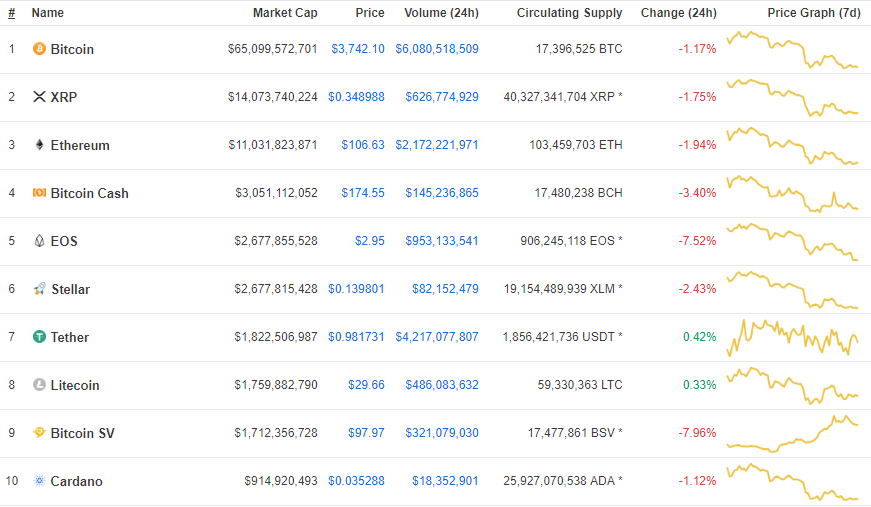Viewport: 871px width, 507px height.
Task: Click the Bitcoin SV logo icon
Action: click(x=40, y=433)
